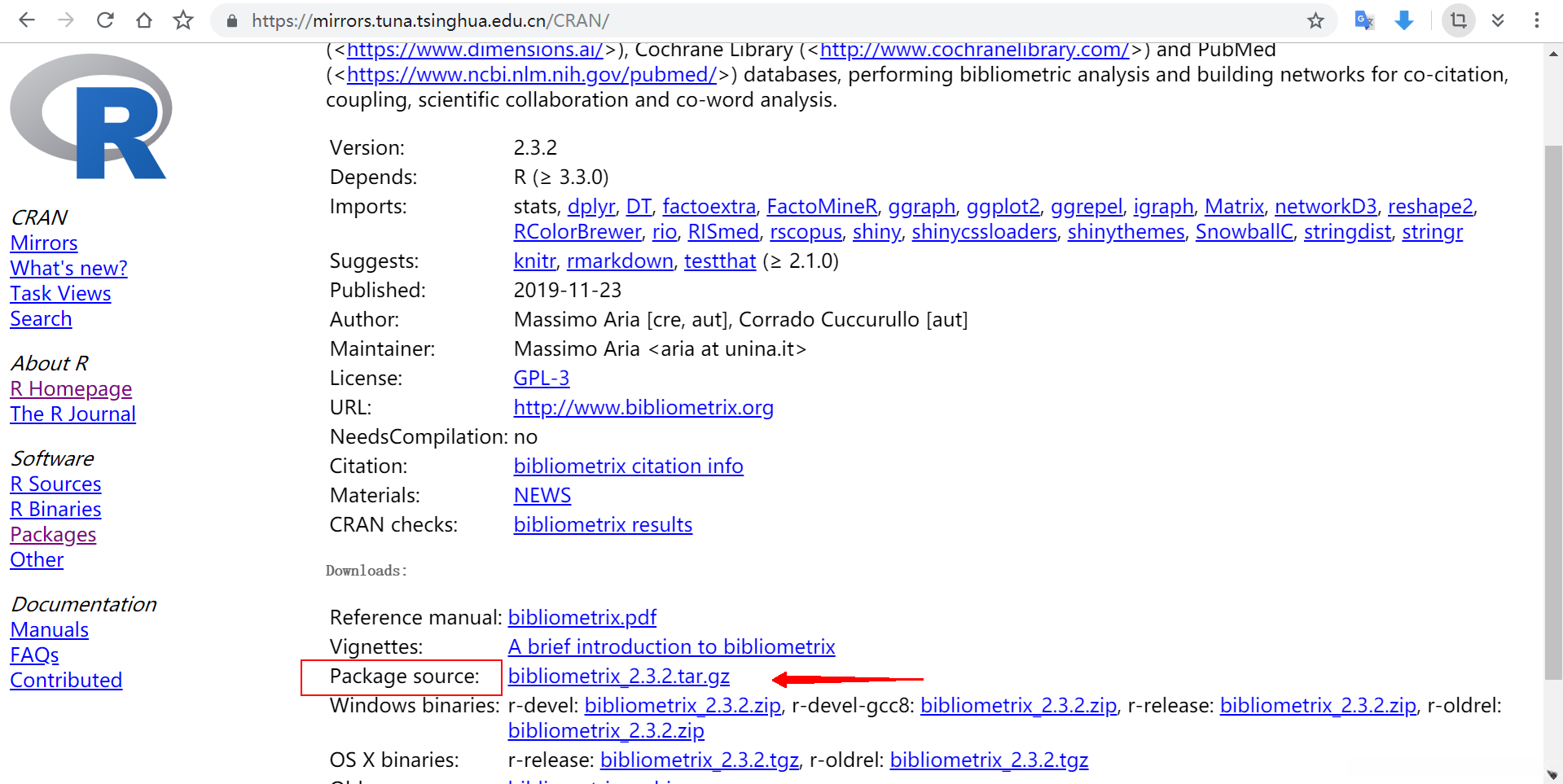Image resolution: width=1563 pixels, height=784 pixels.
Task: Visit the bibliometrix.org URL link
Action: tap(643, 408)
